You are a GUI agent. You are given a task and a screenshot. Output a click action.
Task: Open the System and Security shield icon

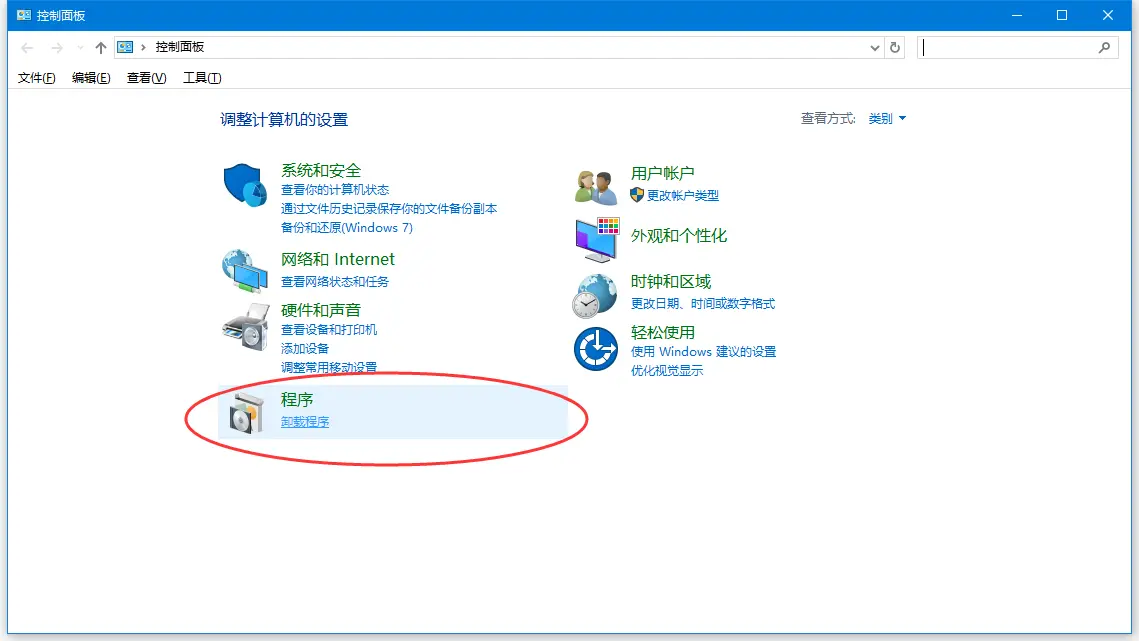[x=245, y=185]
